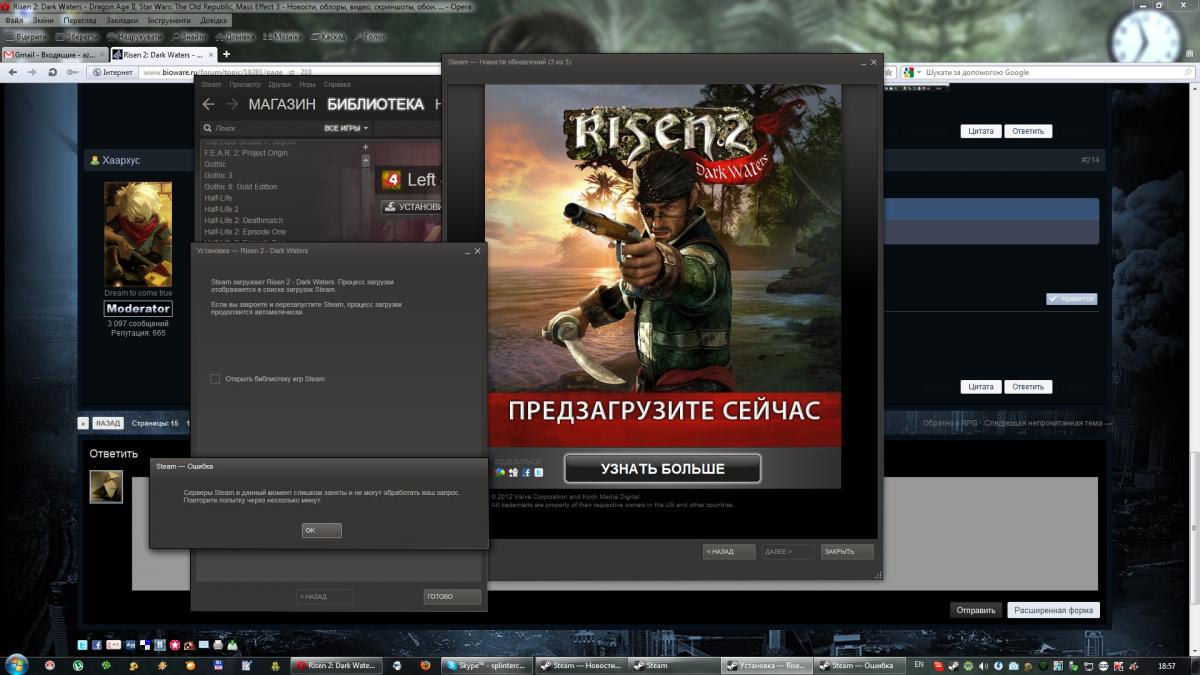The image size is (1200, 675).
Task: Click the Steam library Поиск search field
Action: [260, 128]
